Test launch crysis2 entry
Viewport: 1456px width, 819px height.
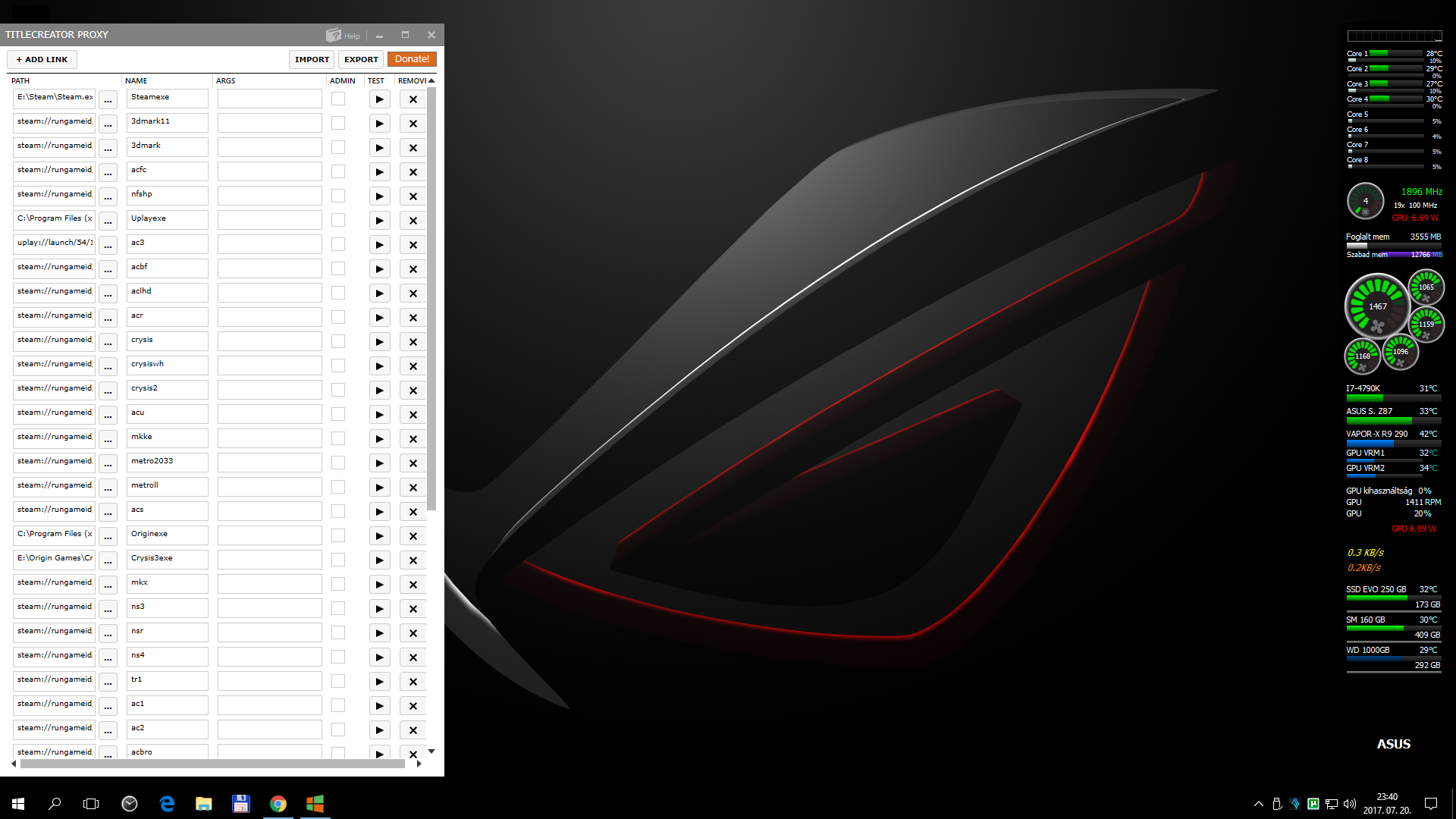tap(379, 391)
